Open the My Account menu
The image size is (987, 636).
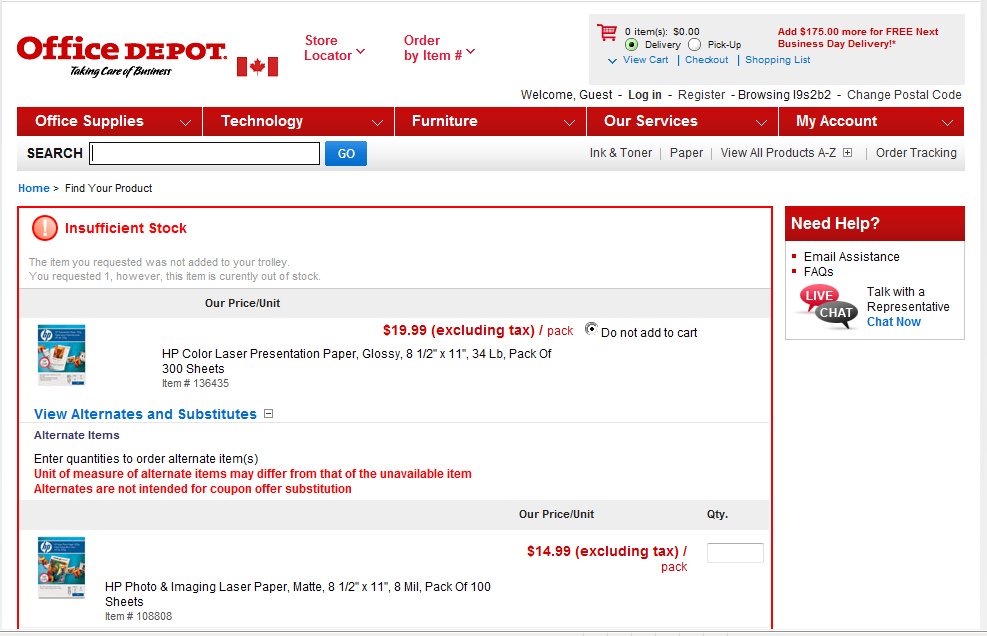[871, 122]
